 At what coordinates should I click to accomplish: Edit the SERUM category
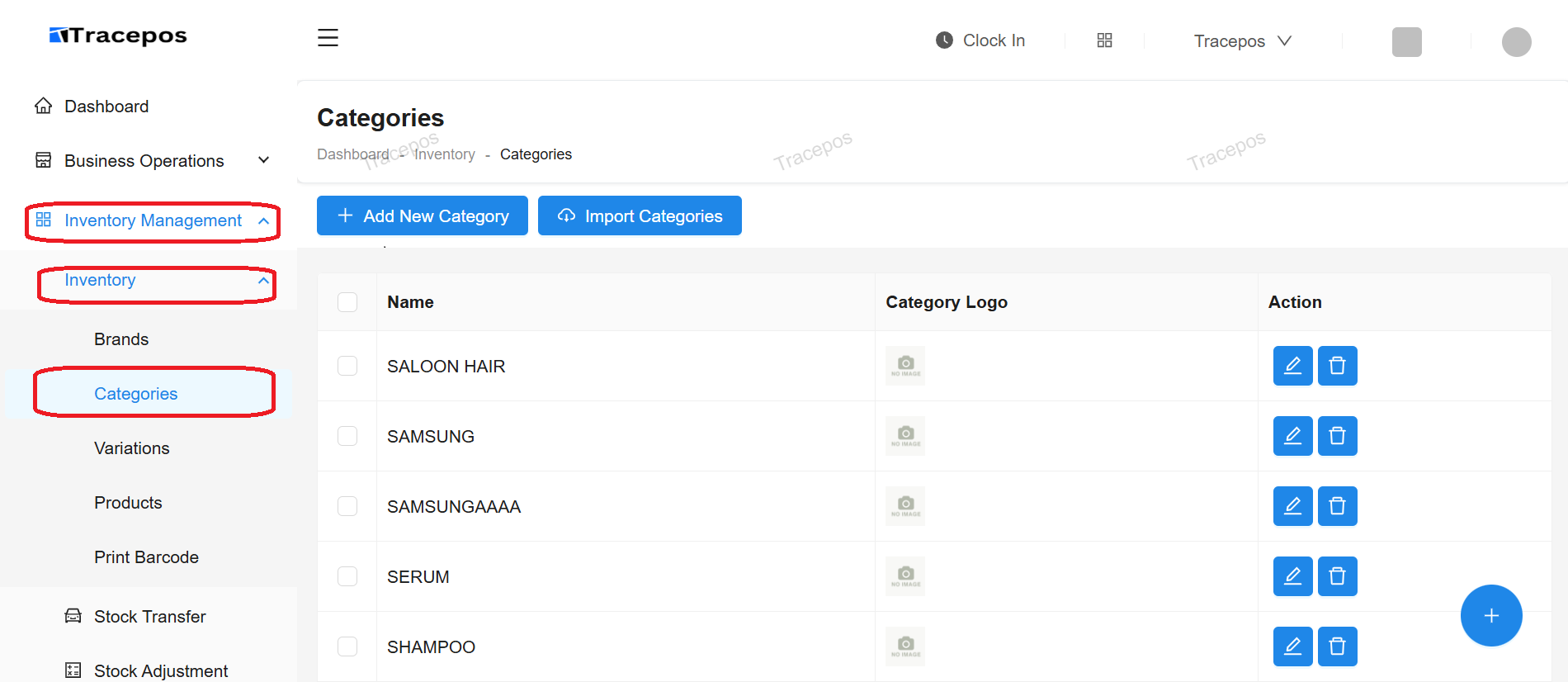coord(1292,576)
